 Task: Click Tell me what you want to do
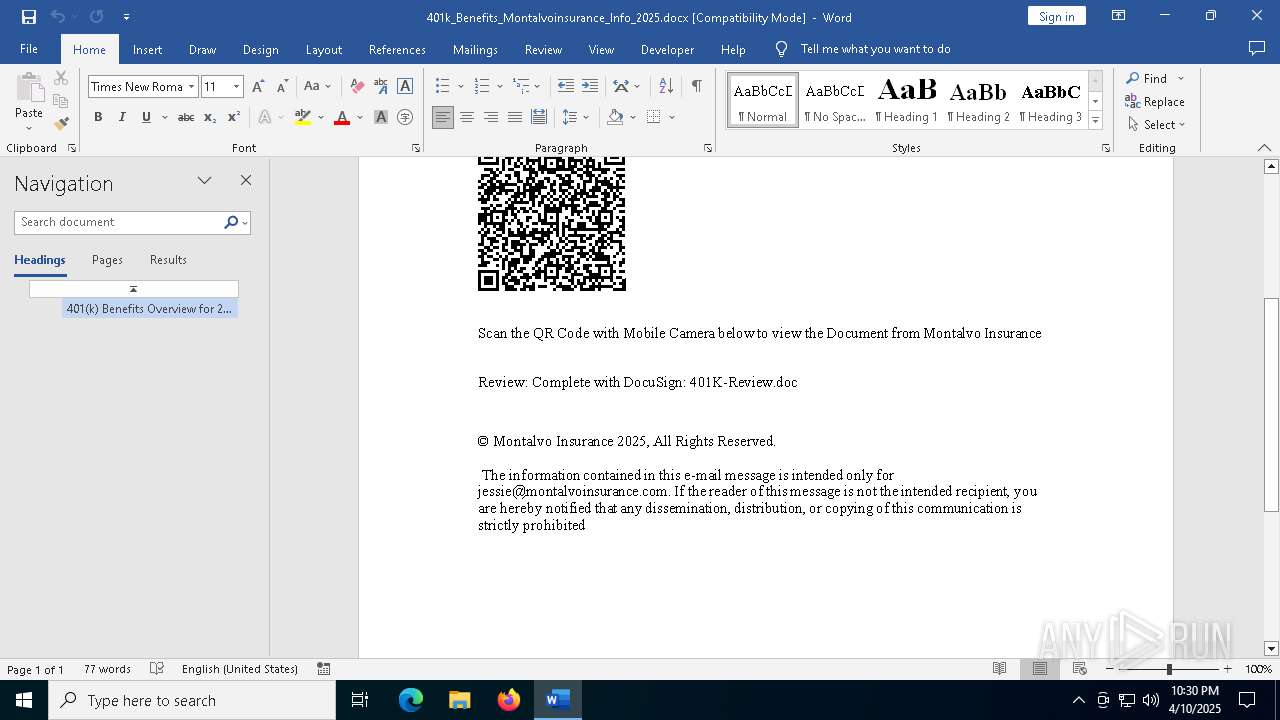point(875,49)
